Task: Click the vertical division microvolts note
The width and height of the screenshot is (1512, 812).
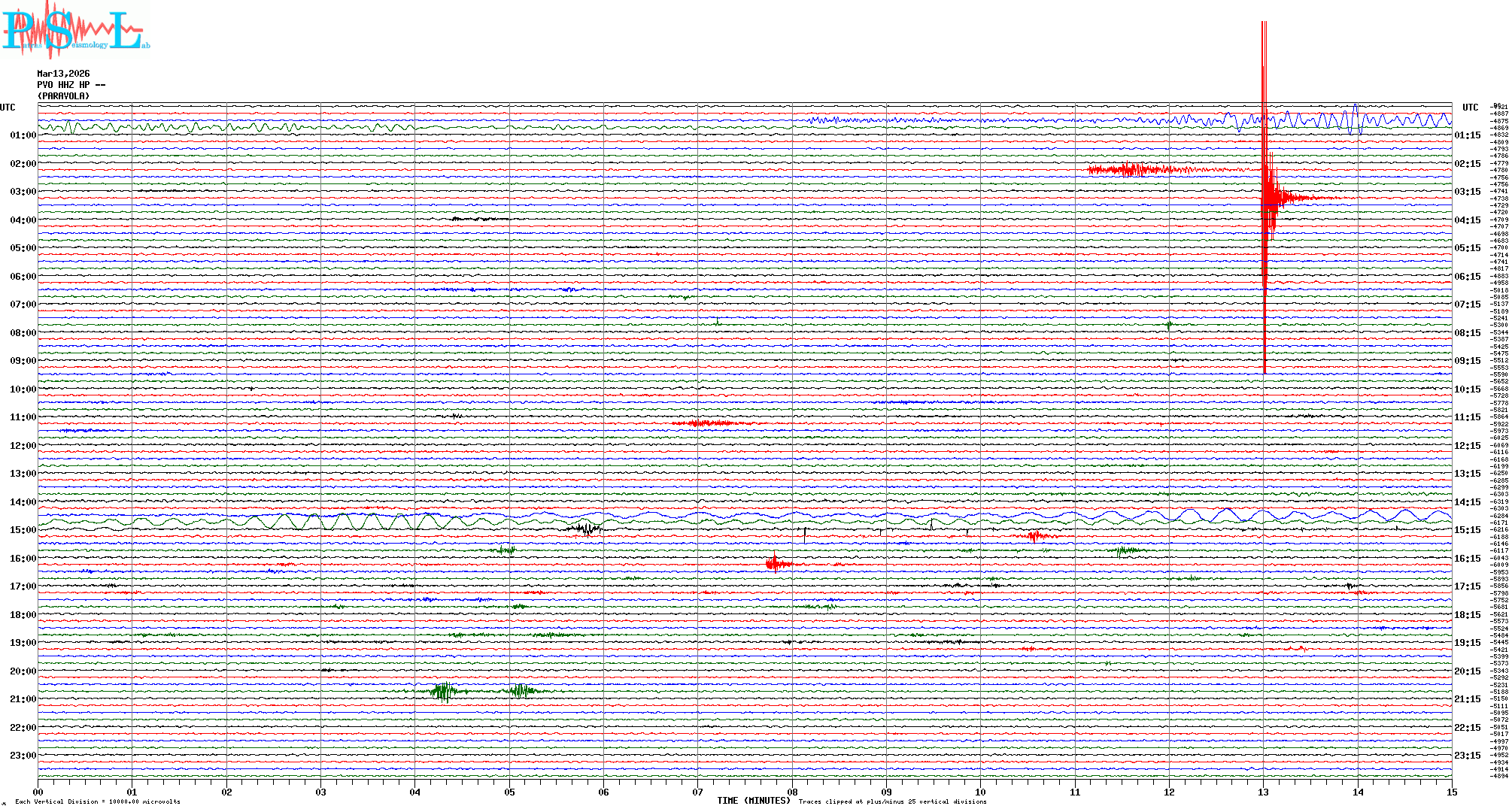Action: point(98,801)
